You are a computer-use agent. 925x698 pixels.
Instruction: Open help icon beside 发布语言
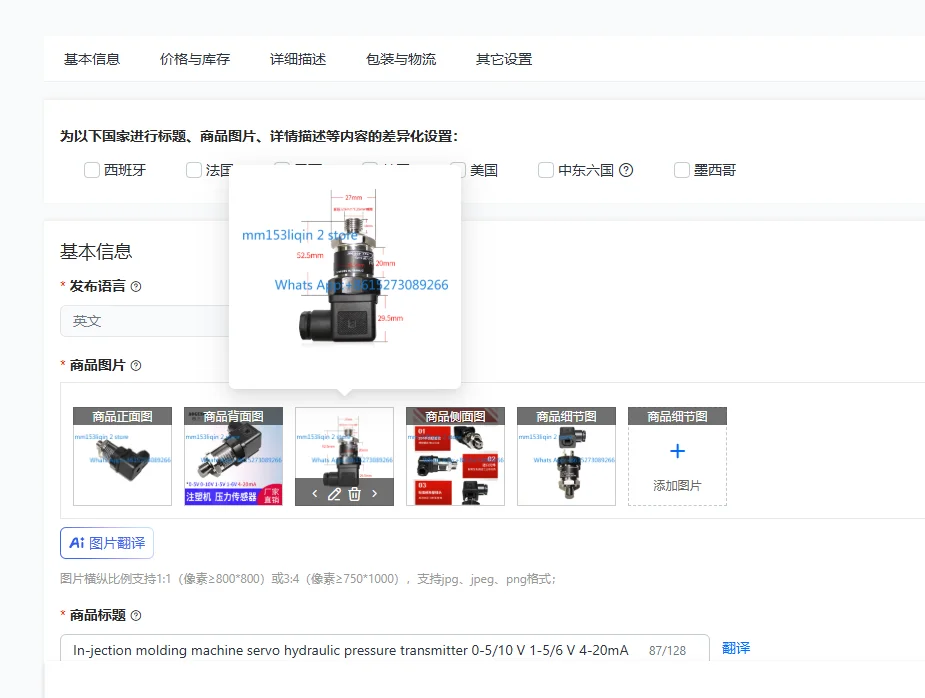pos(136,287)
